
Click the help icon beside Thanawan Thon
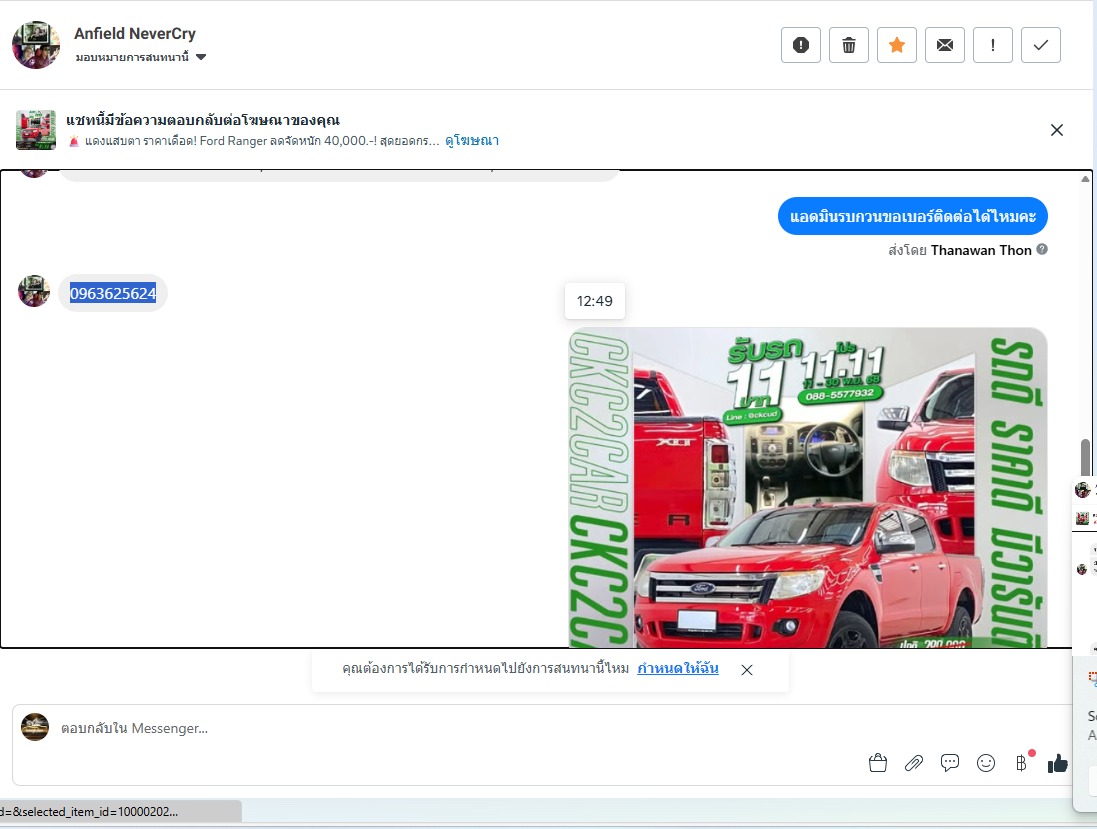coord(1042,249)
